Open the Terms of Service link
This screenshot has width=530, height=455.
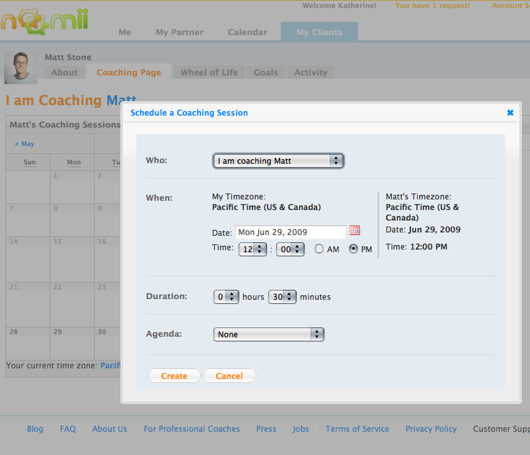[x=357, y=429]
